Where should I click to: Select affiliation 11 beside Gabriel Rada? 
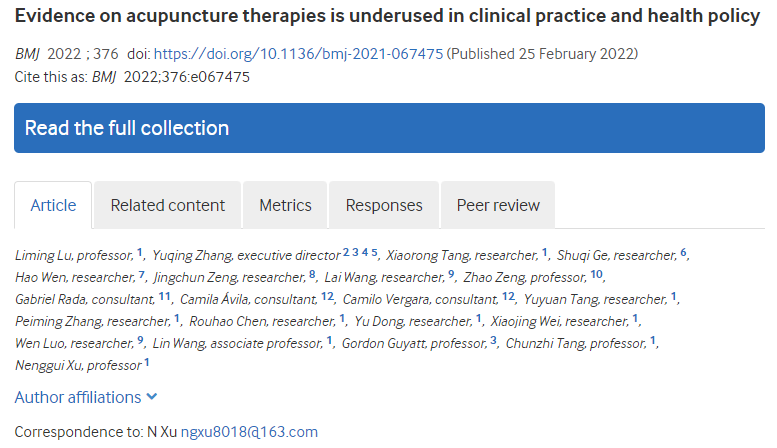(x=165, y=297)
